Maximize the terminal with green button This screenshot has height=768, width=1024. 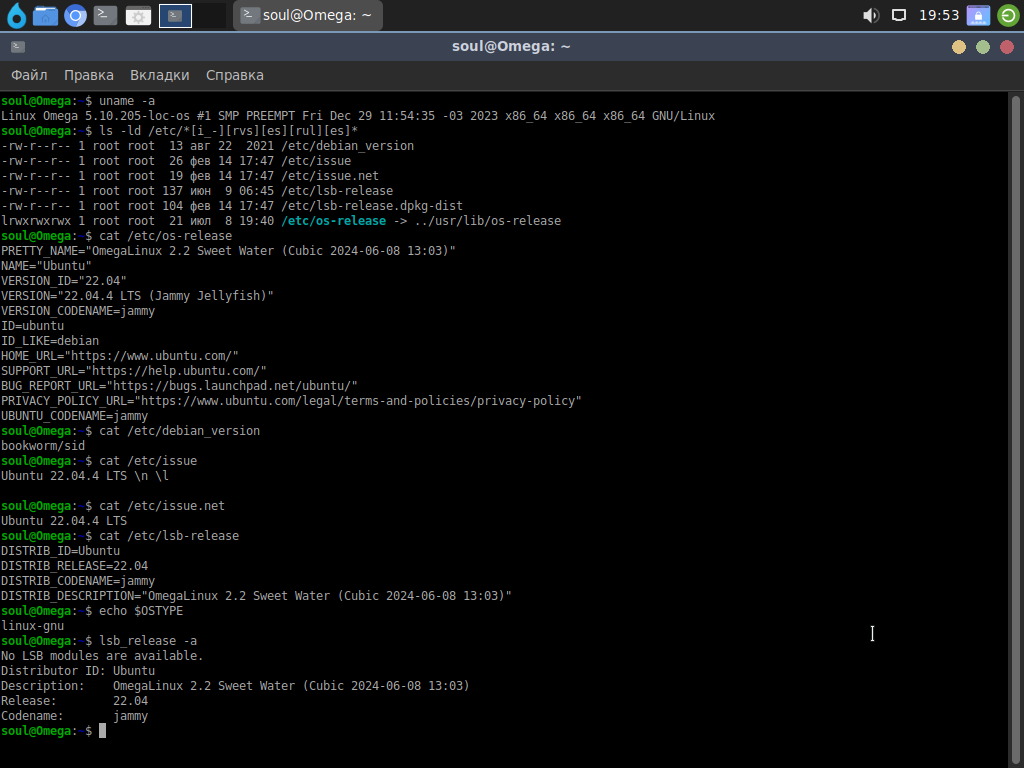(x=983, y=47)
